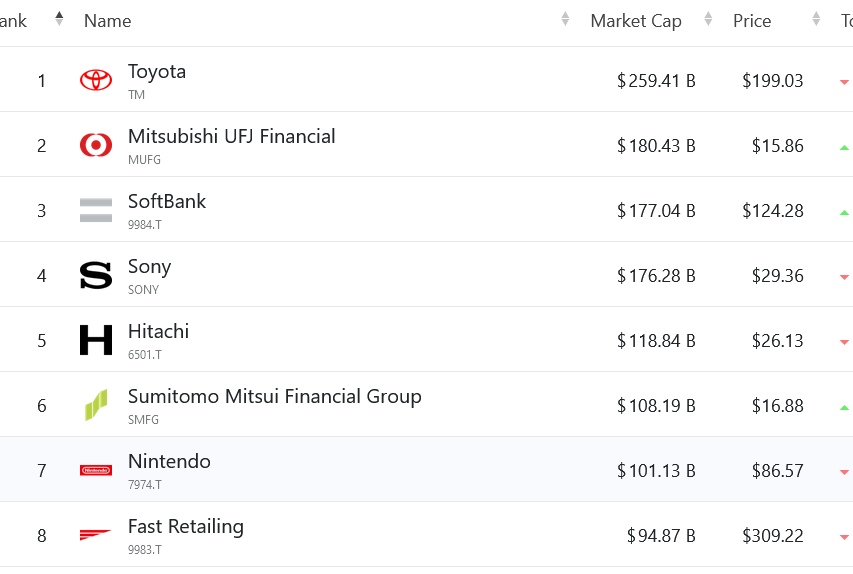The image size is (853, 574).
Task: Click Hitachi's $26.13 price cell
Action: click(x=777, y=341)
